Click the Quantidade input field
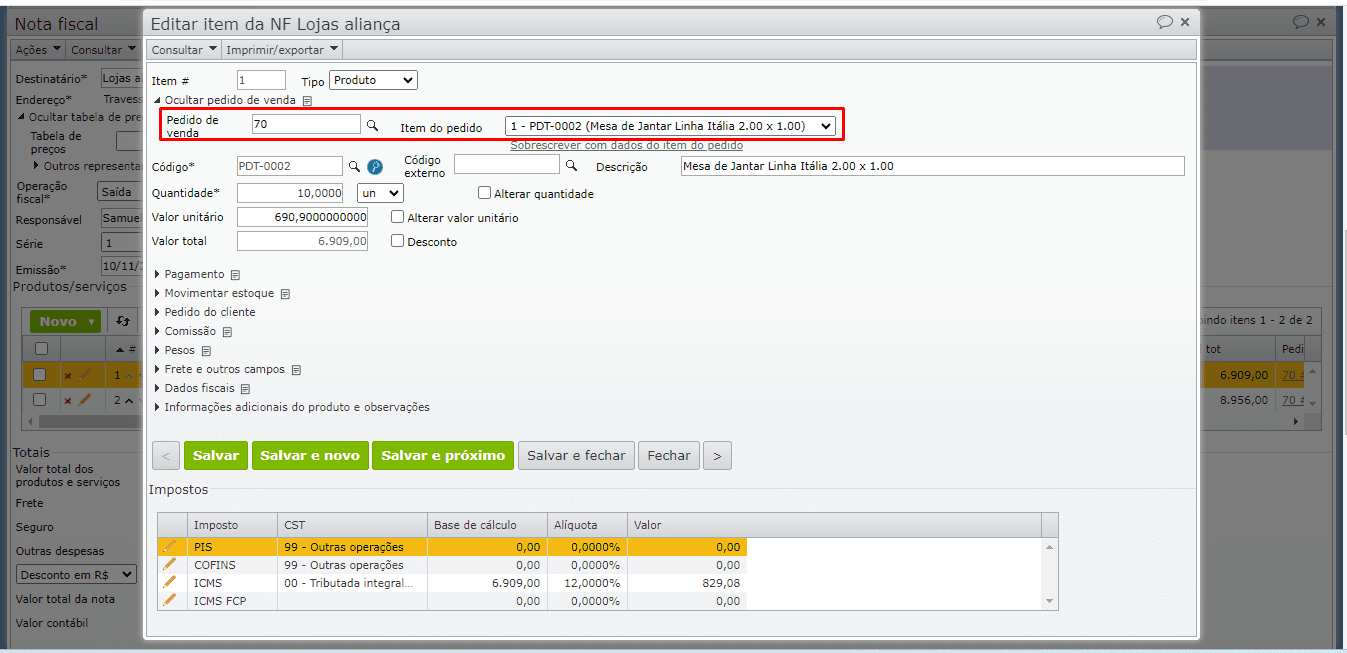 (x=290, y=193)
